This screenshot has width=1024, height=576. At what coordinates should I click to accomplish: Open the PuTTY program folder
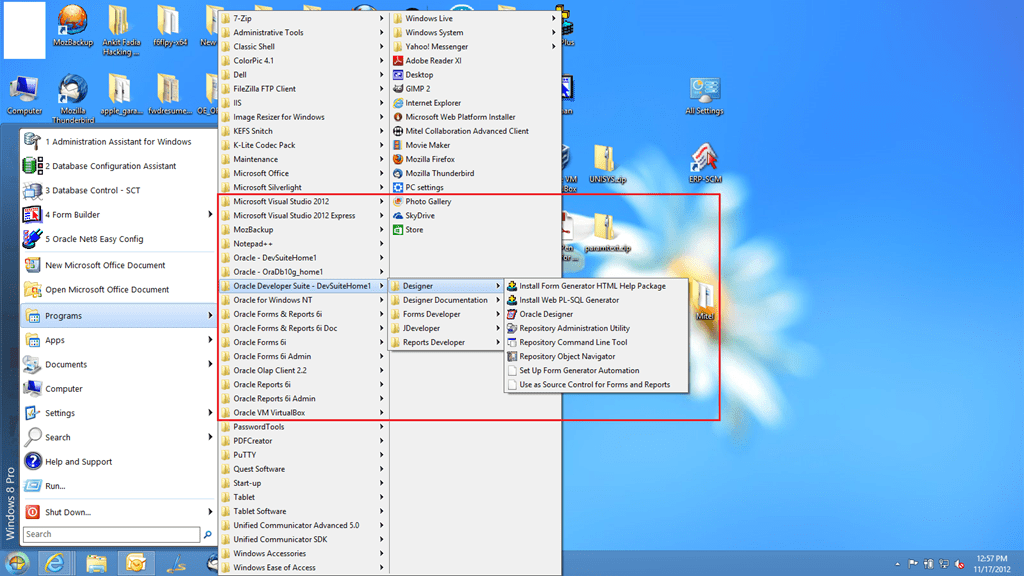[x=303, y=455]
